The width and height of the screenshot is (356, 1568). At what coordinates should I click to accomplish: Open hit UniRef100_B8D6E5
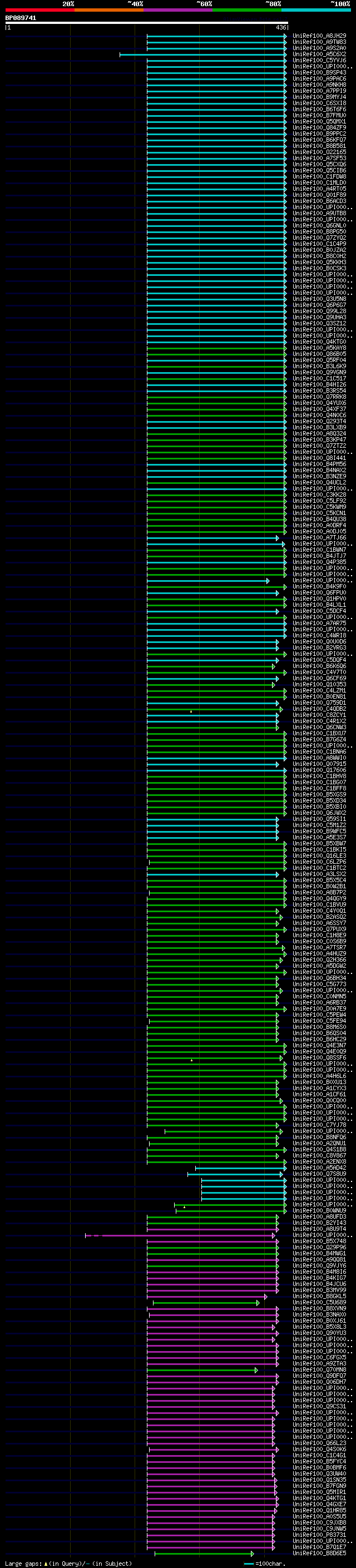point(319,1553)
